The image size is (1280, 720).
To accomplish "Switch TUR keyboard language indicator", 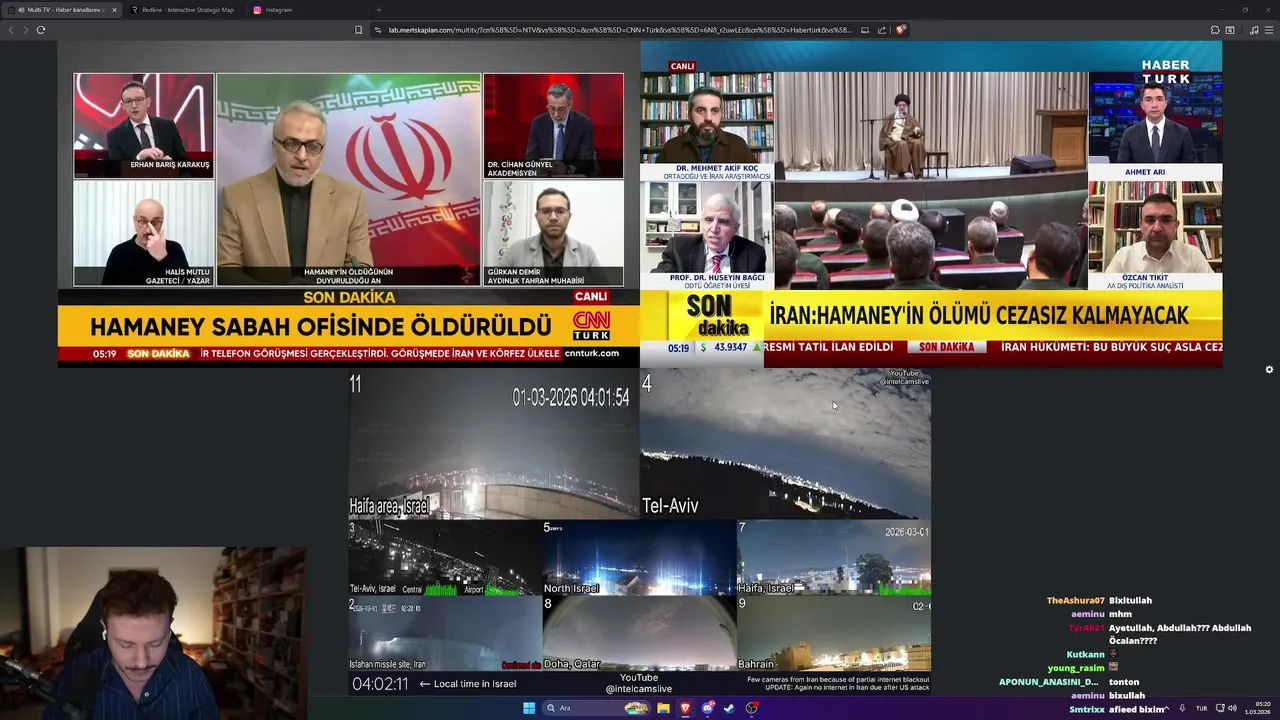I will [1201, 708].
